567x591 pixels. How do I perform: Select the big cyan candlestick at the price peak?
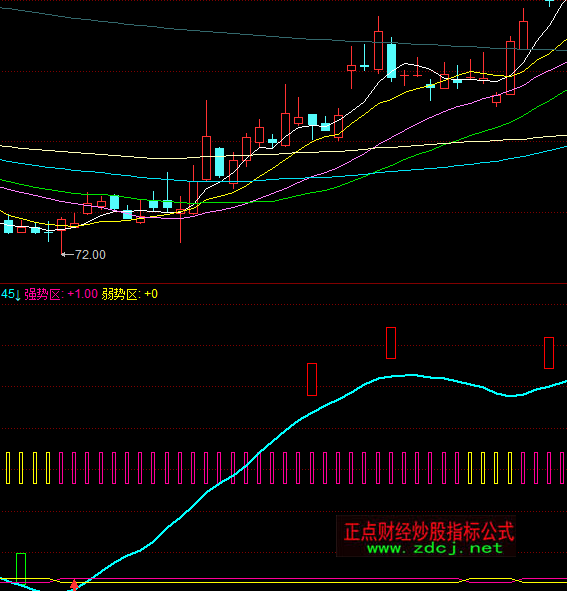pyautogui.click(x=392, y=60)
